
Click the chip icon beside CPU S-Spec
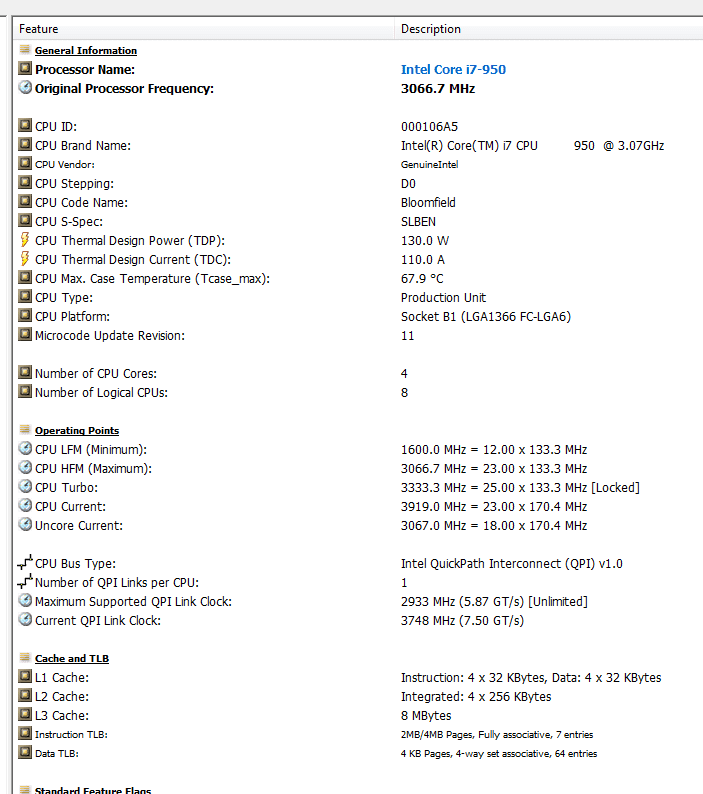(x=25, y=220)
